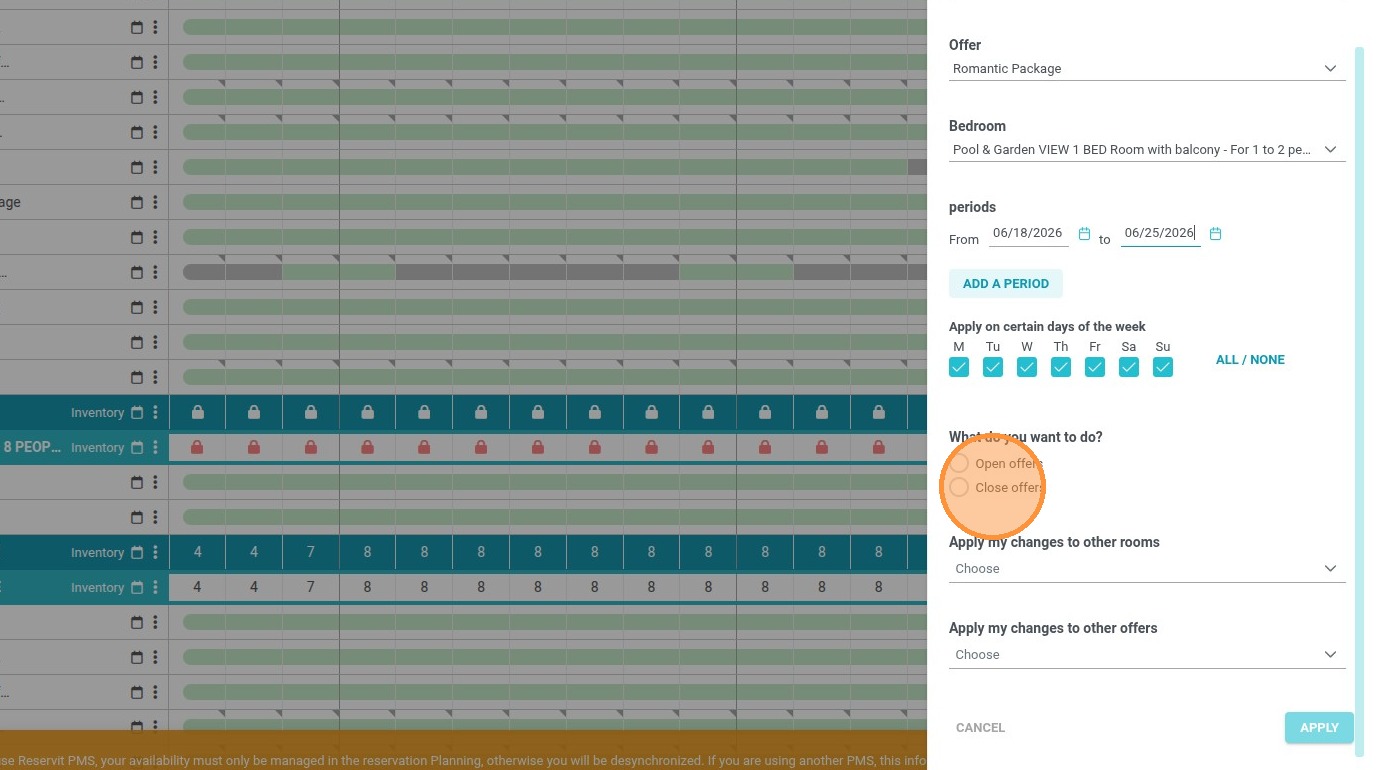Expand 'Apply my changes to other rooms' dropdown

coord(1147,569)
